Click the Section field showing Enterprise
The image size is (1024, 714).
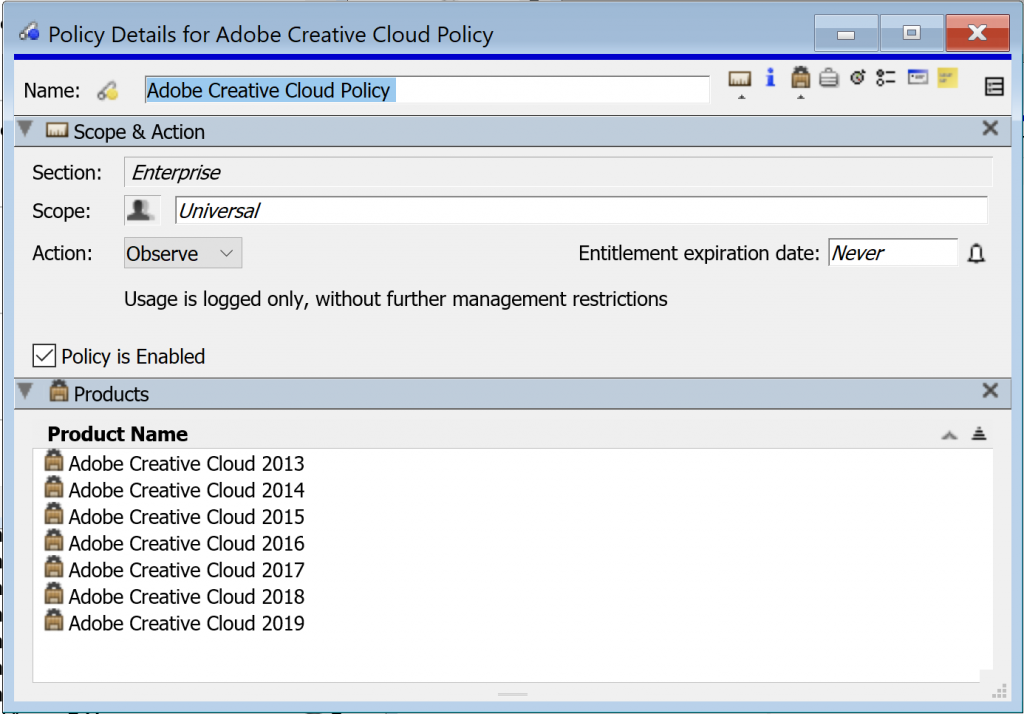(x=558, y=172)
